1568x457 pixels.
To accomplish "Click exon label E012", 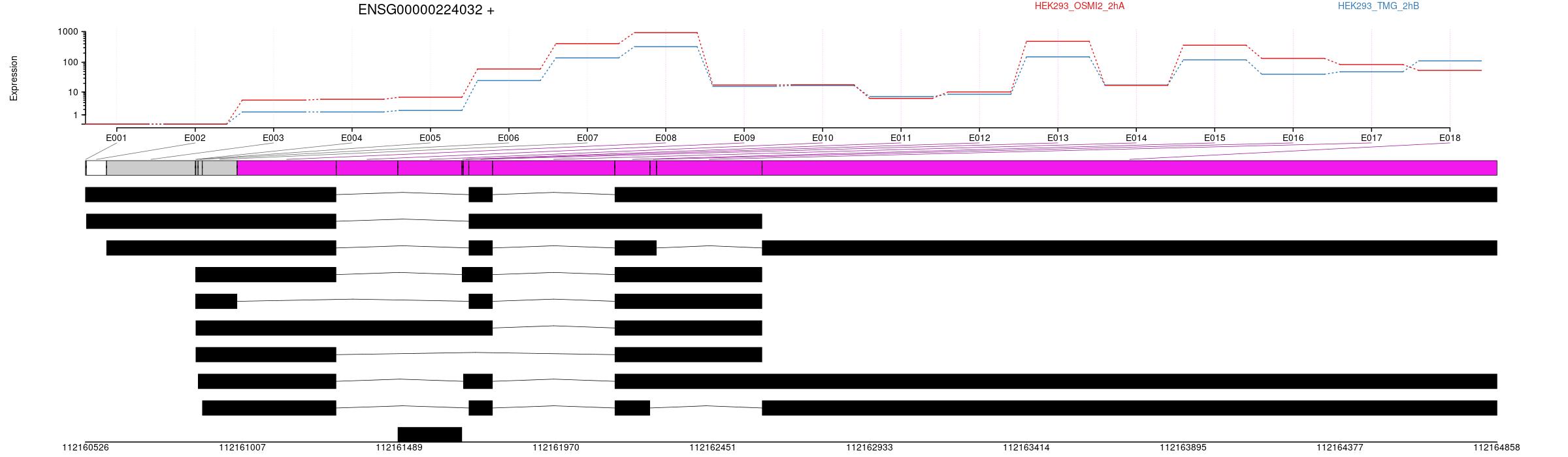I will coord(979,138).
